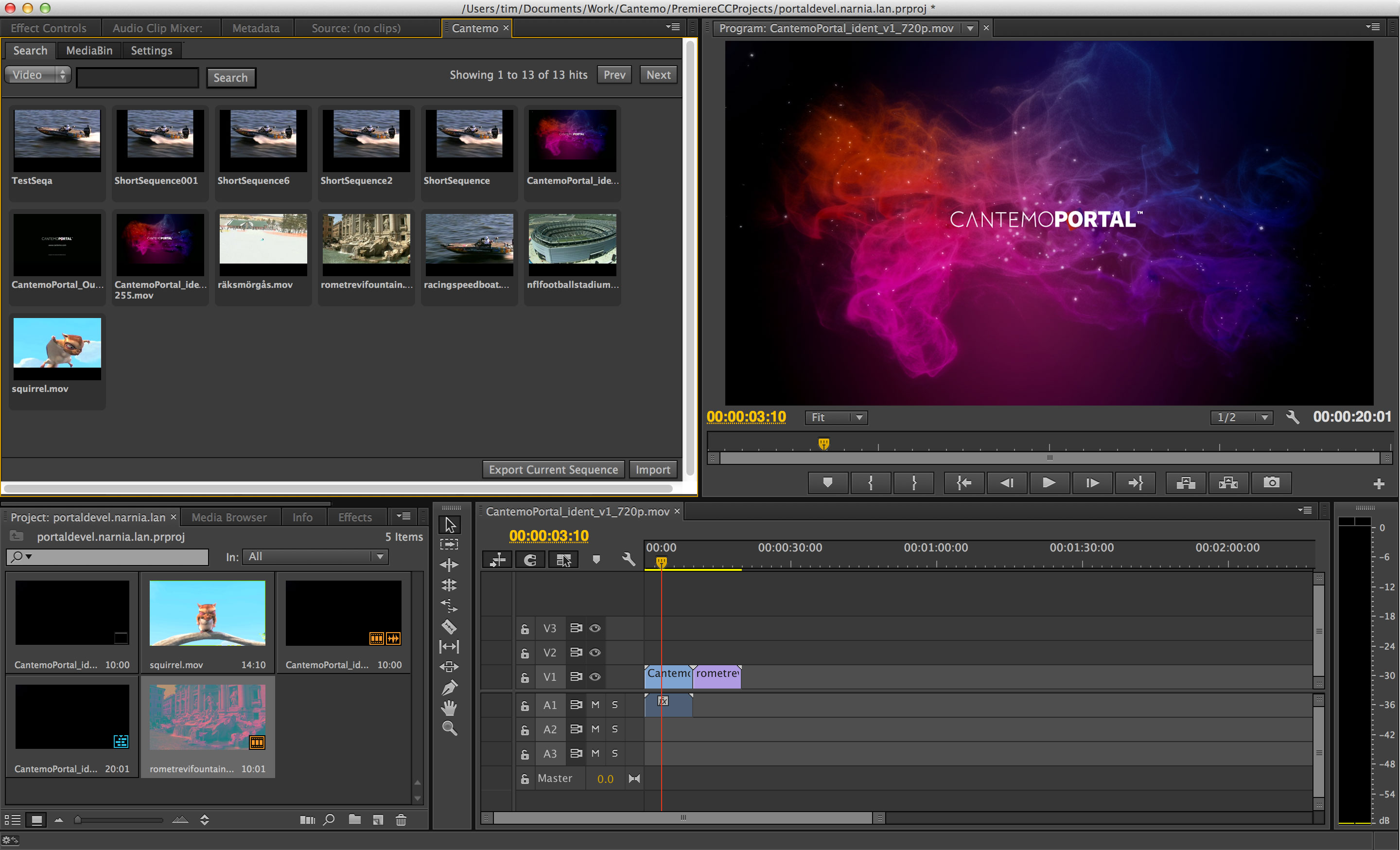
Task: Click the Cantemo search text field
Action: 138,78
